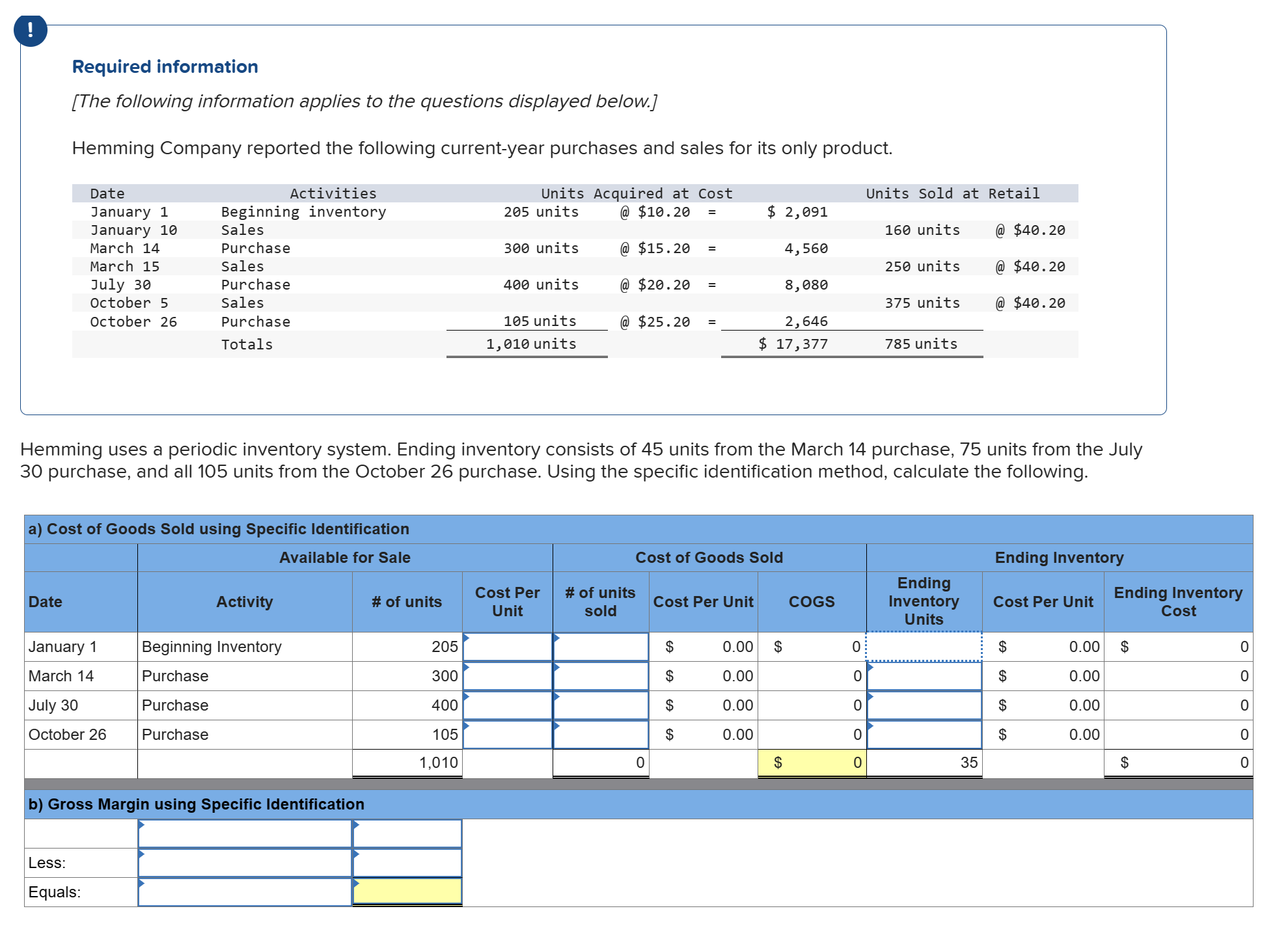Click first Gross Margin amount field
The width and height of the screenshot is (1262, 952).
pyautogui.click(x=407, y=834)
